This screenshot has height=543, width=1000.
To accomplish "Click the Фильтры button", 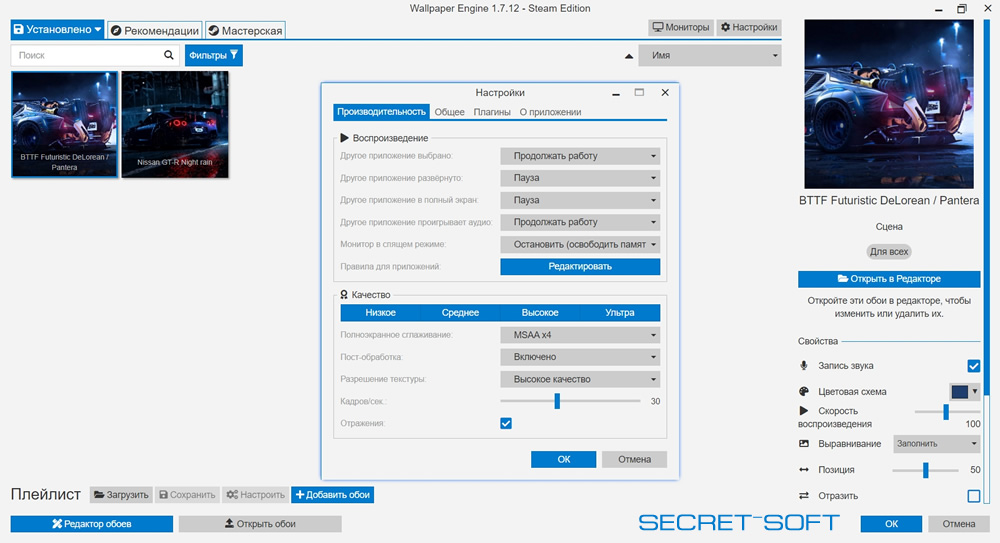I will [x=214, y=56].
